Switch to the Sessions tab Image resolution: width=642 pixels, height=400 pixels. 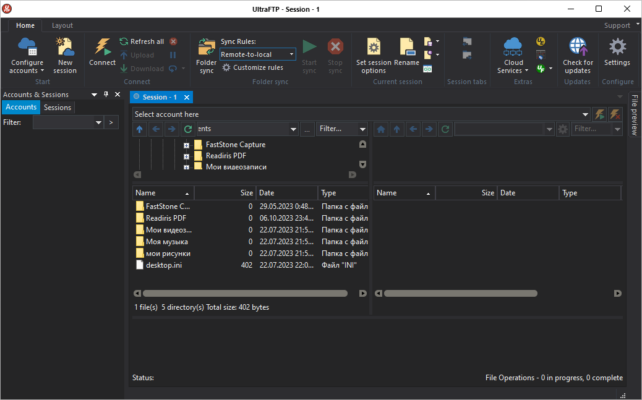(57, 107)
